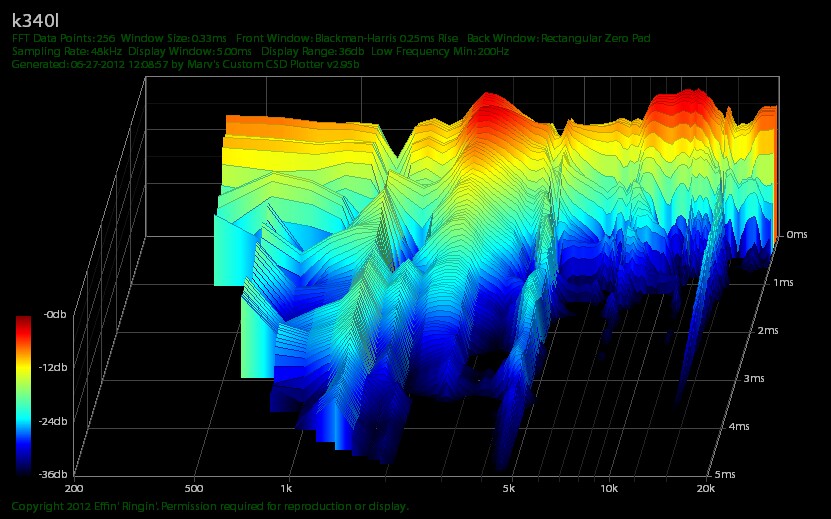831x519 pixels.
Task: Click the -36db legend label
Action: [x=53, y=474]
